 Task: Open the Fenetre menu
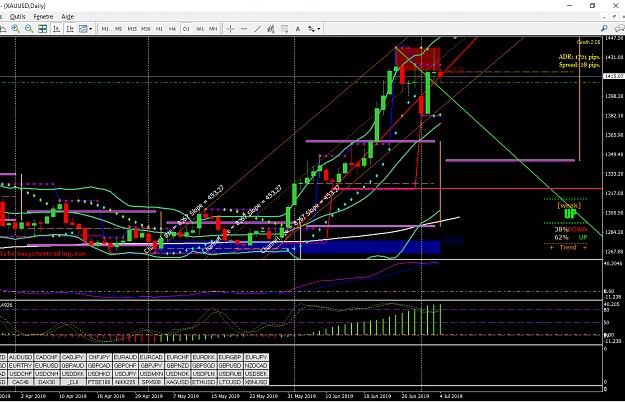click(43, 16)
